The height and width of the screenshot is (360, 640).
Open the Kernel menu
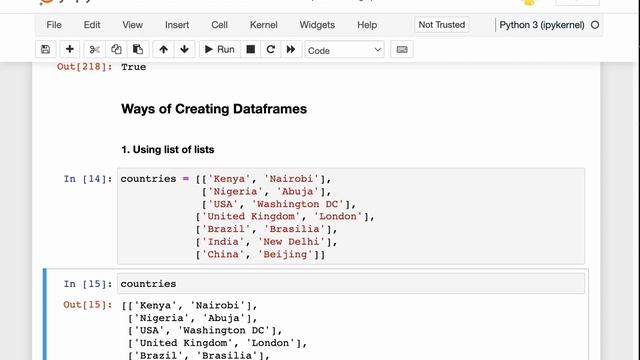click(264, 25)
